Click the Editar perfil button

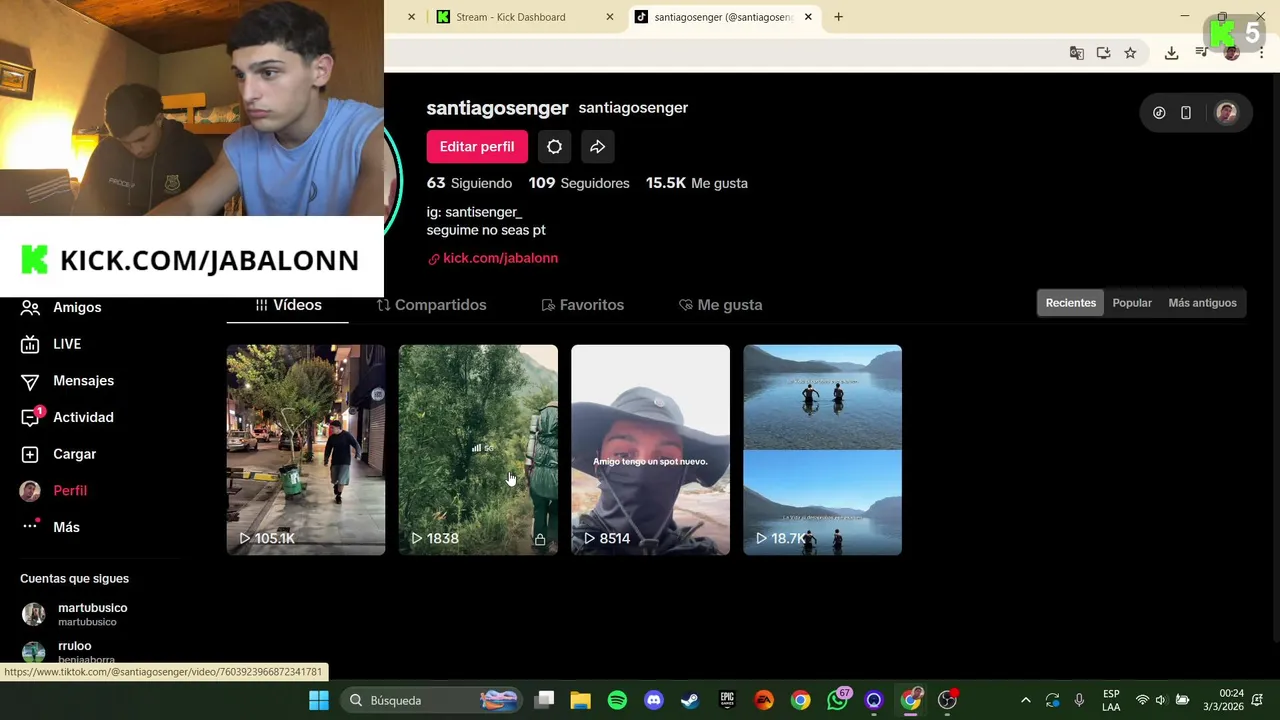click(477, 147)
